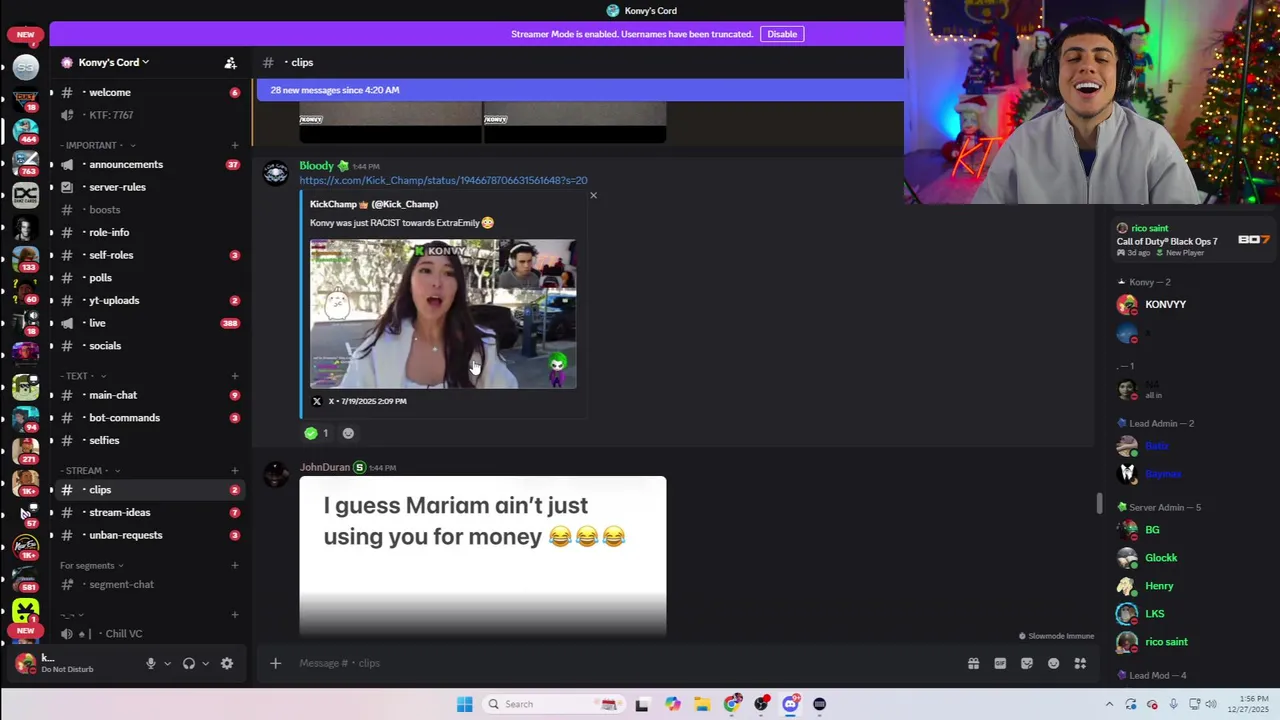Open the GIF picker
Image resolution: width=1280 pixels, height=720 pixels.
(x=1000, y=663)
